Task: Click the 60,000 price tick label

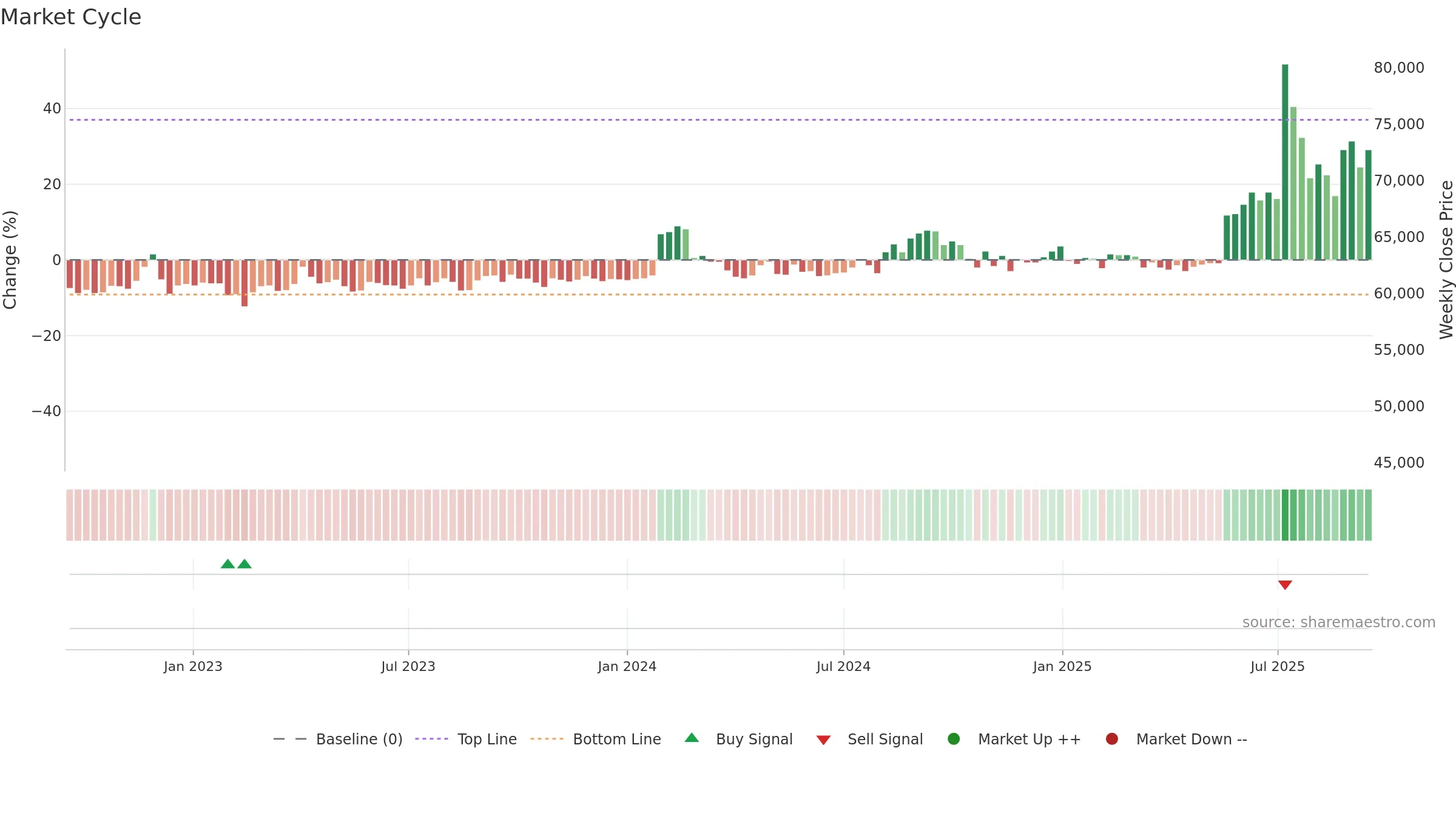Action: coord(1399,293)
